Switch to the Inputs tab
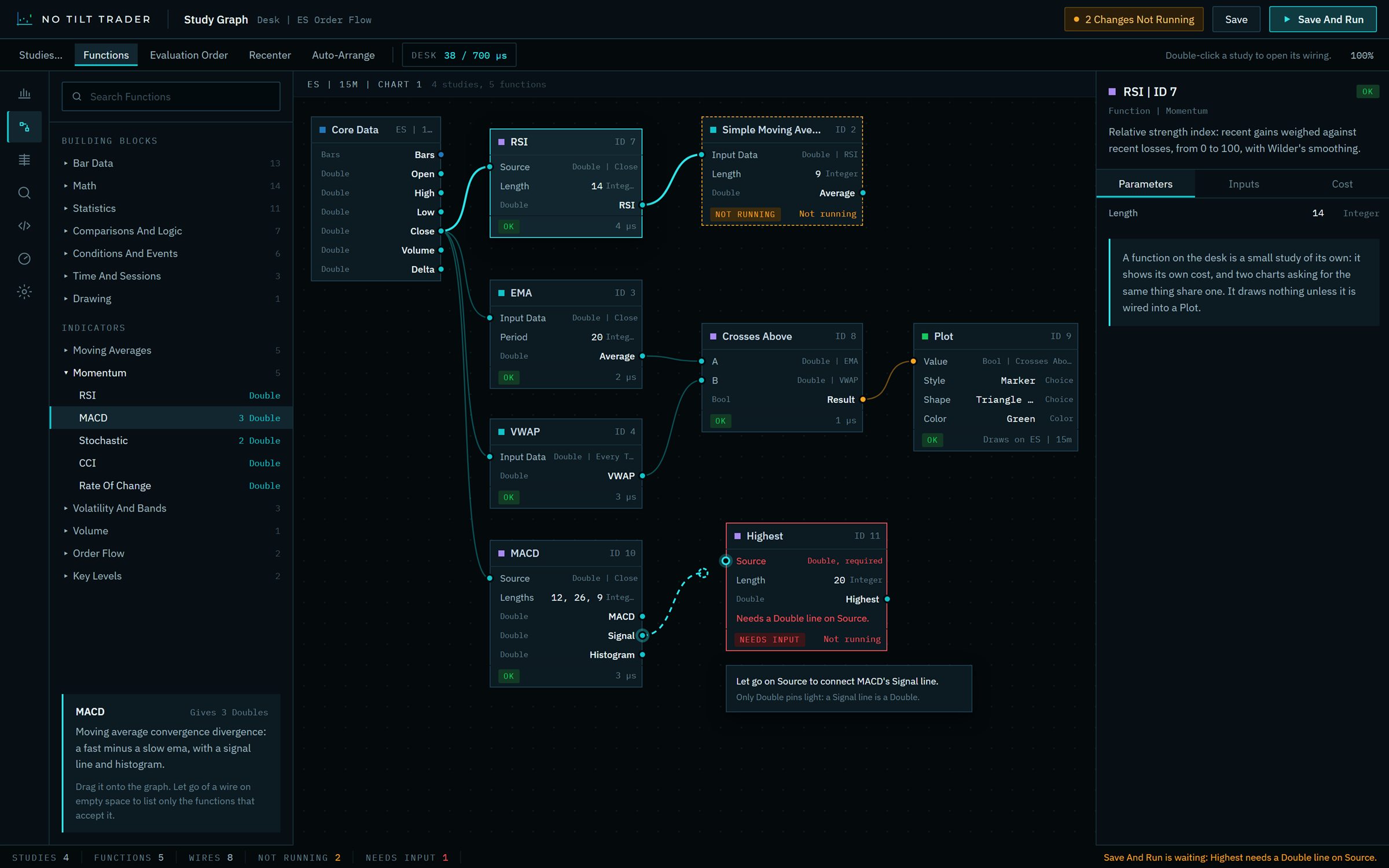 pos(1243,184)
